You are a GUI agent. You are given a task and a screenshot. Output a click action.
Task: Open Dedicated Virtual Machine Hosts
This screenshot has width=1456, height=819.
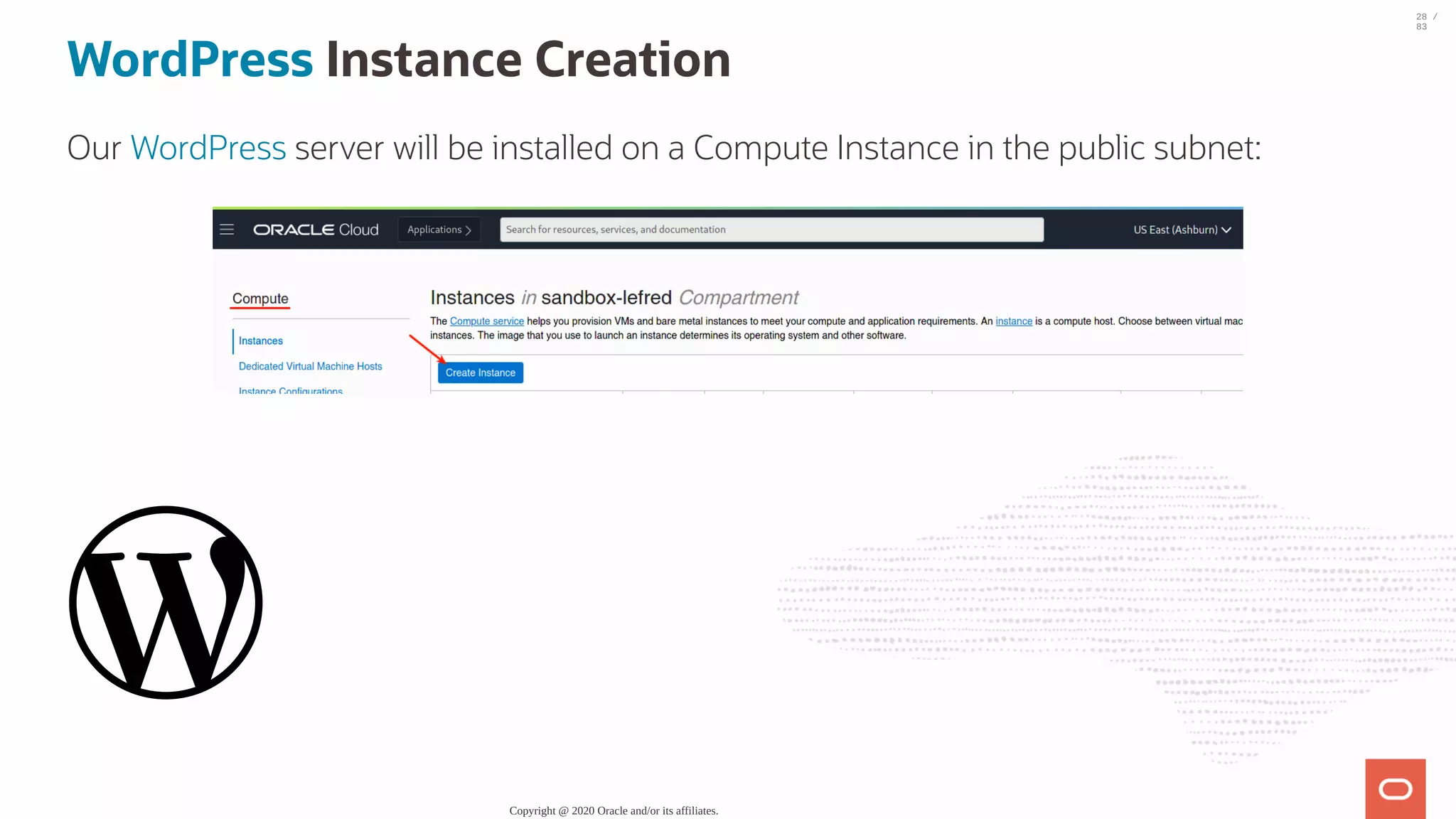click(310, 366)
